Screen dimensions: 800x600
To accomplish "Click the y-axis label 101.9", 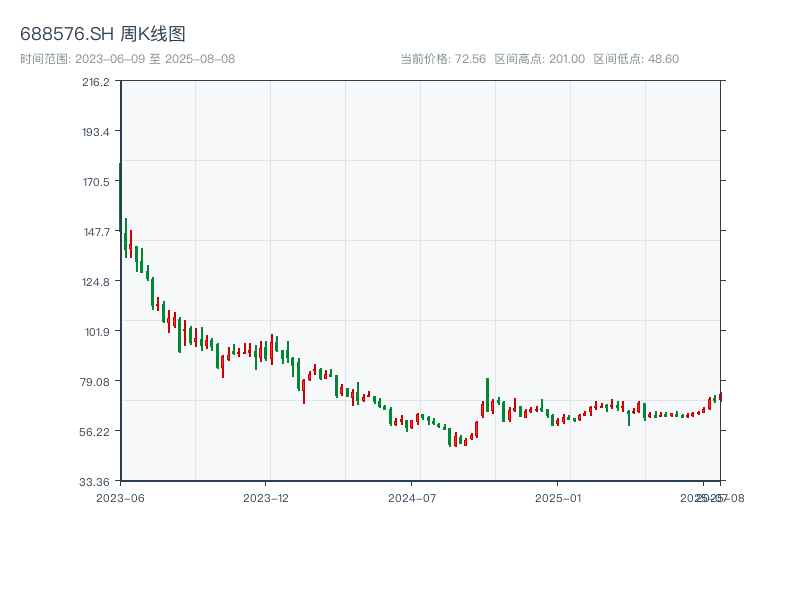I will pyautogui.click(x=97, y=332).
